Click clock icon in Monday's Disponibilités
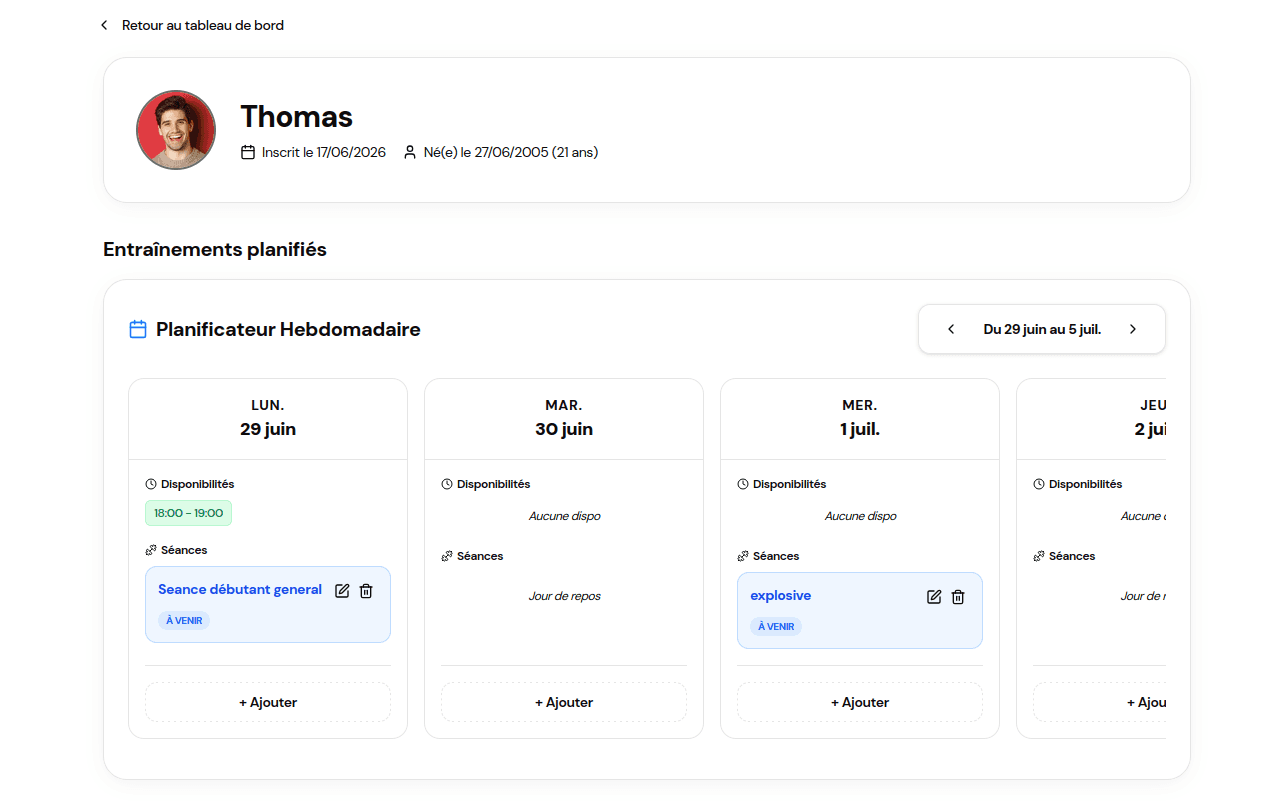This screenshot has height=809, width=1287. 151,484
